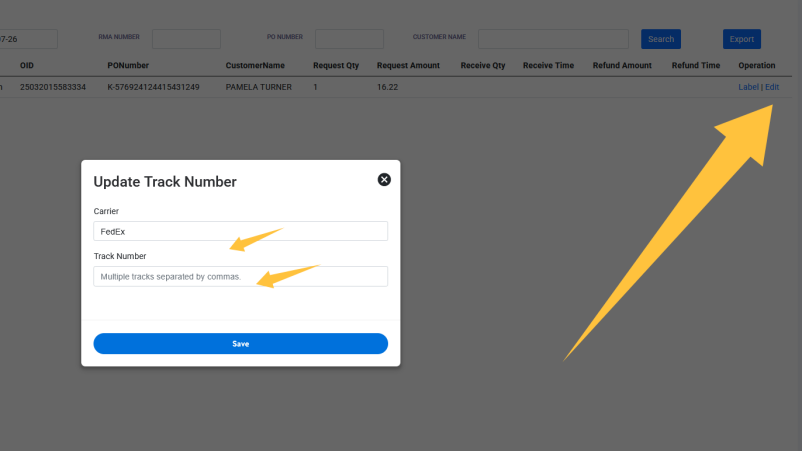Click the Export button
The image size is (802, 451).
point(742,39)
